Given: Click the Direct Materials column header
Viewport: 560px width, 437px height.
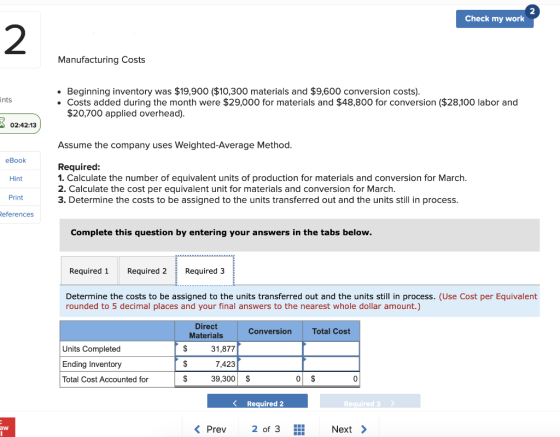Looking at the screenshot, I should pos(206,331).
